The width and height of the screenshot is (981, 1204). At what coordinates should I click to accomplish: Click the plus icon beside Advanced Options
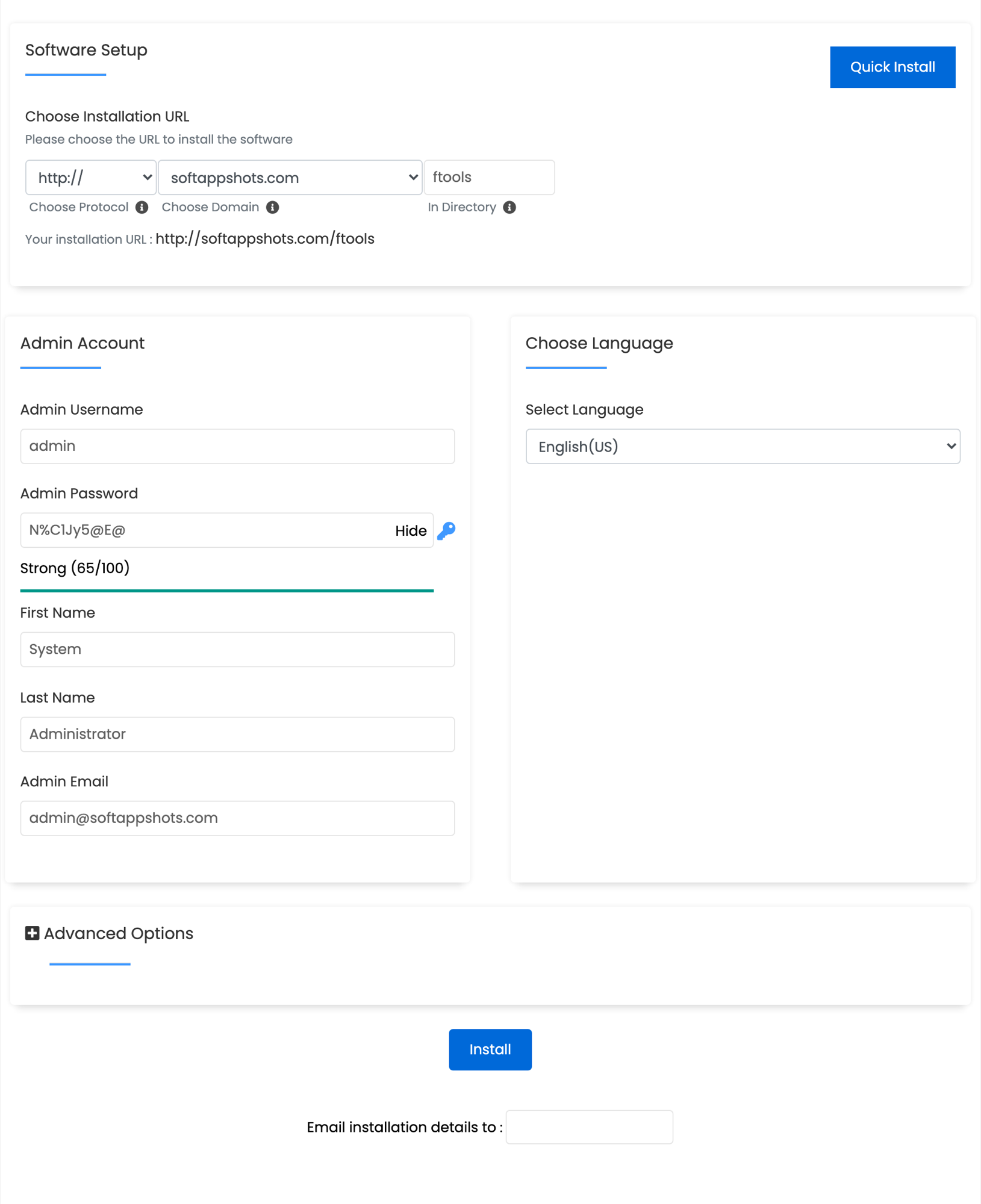(31, 933)
